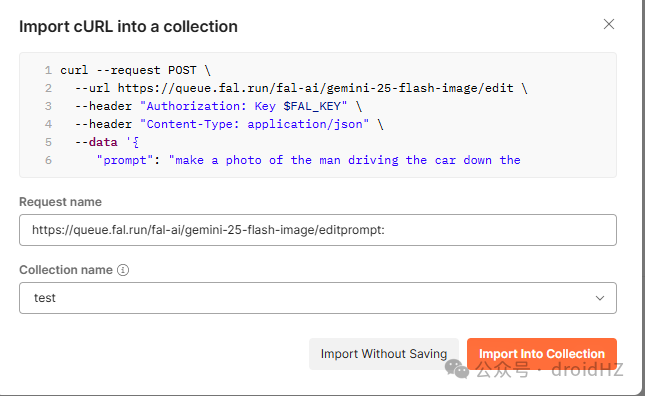The height and width of the screenshot is (396, 645).
Task: Click the 'Request name' label
Action: click(x=60, y=202)
